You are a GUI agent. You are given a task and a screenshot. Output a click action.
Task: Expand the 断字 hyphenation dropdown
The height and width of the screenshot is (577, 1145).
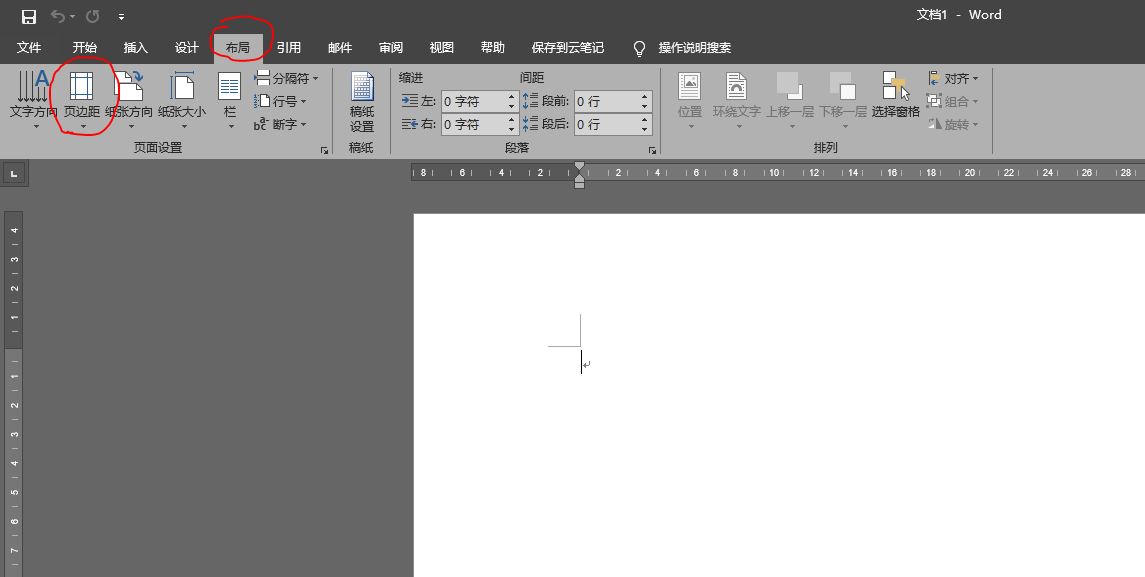click(280, 125)
